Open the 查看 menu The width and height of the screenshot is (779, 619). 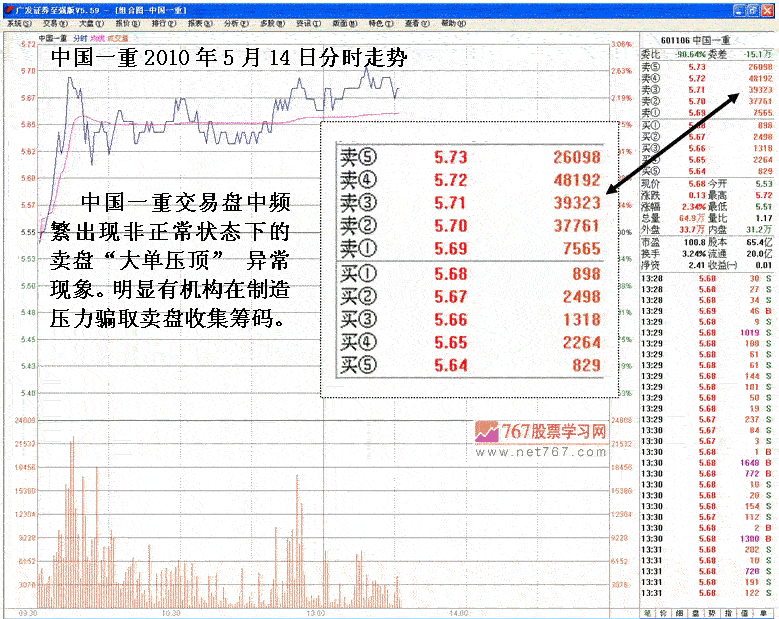pyautogui.click(x=417, y=23)
